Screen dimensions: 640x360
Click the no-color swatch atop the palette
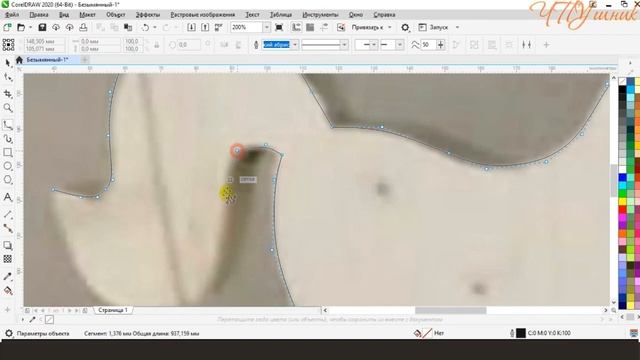click(x=622, y=82)
